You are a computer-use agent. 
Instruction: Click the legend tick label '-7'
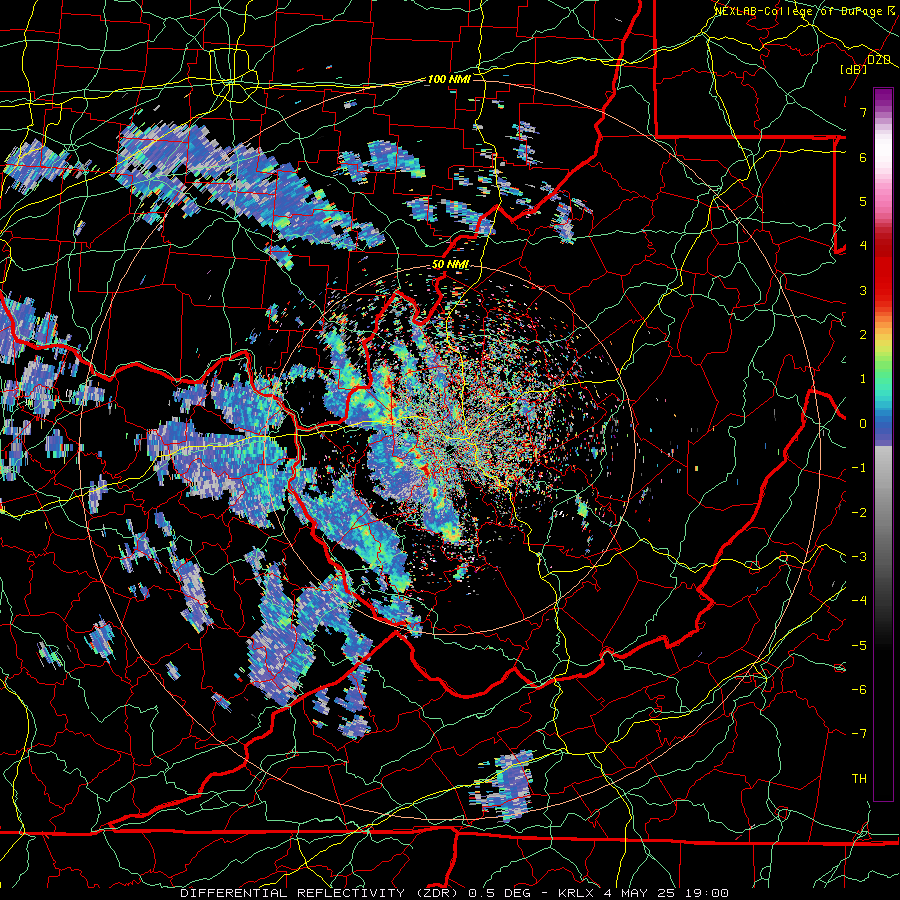pyautogui.click(x=859, y=734)
